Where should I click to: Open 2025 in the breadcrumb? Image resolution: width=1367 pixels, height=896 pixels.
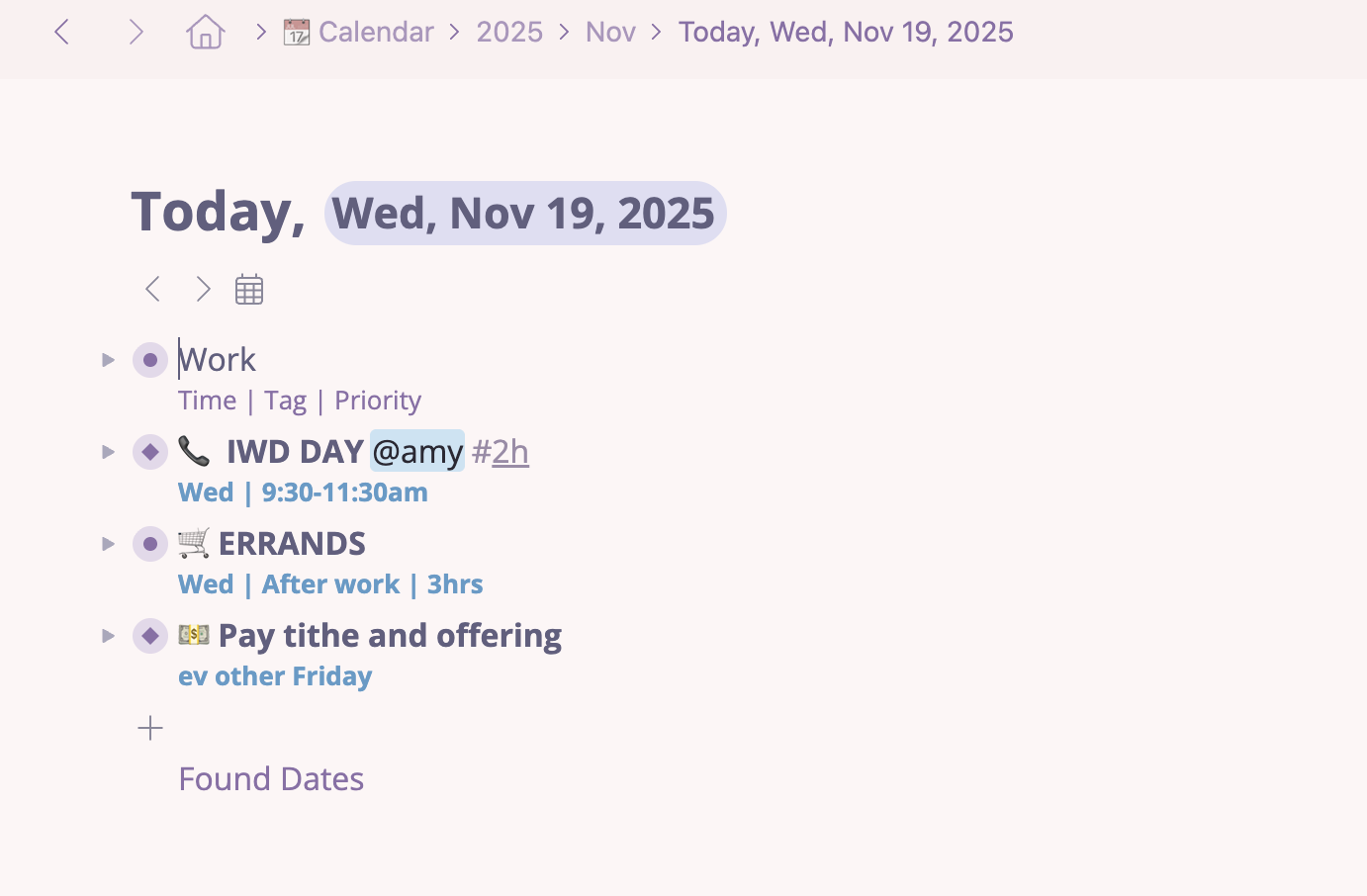pos(509,32)
